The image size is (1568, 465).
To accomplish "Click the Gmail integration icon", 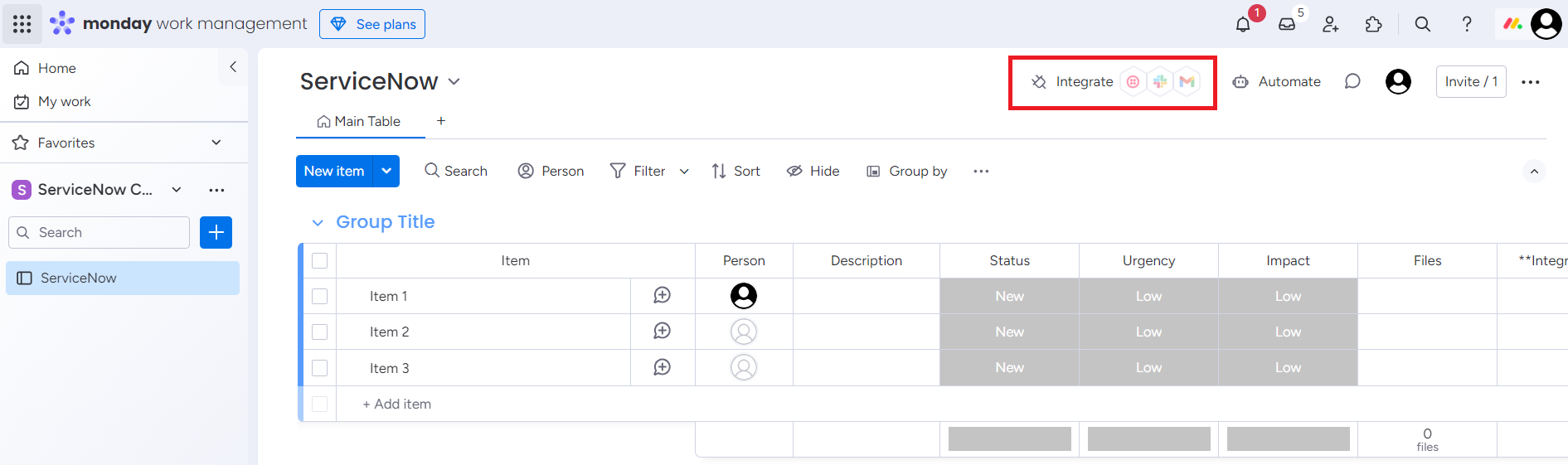I will (x=1187, y=81).
